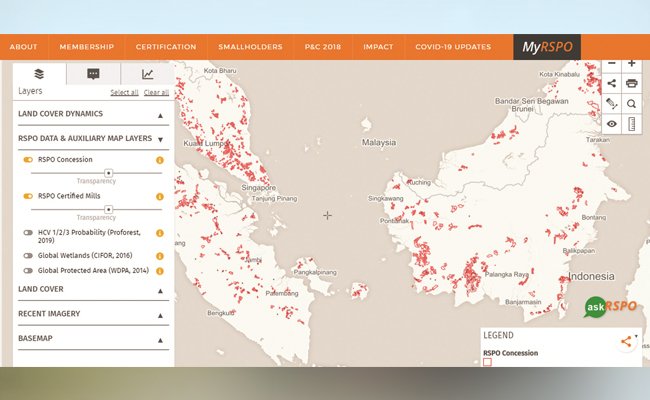Expand the Land Cover Dynamics section
This screenshot has height=400, width=650.
(160, 116)
